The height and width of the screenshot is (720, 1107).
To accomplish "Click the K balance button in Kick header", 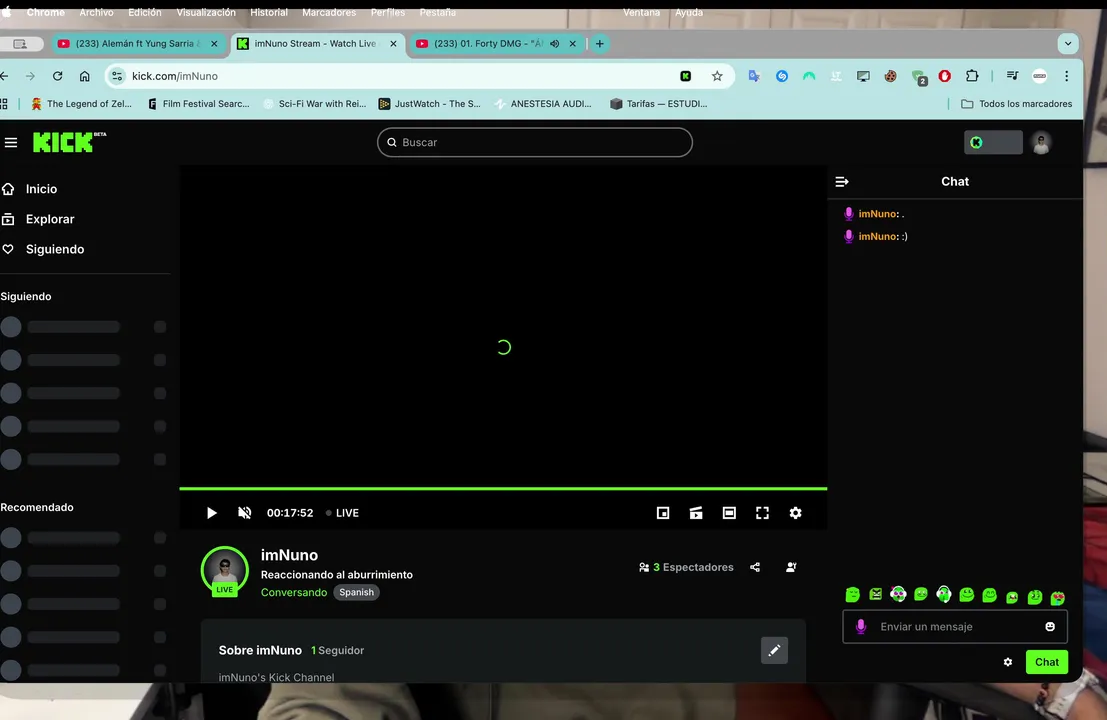I will (x=993, y=143).
